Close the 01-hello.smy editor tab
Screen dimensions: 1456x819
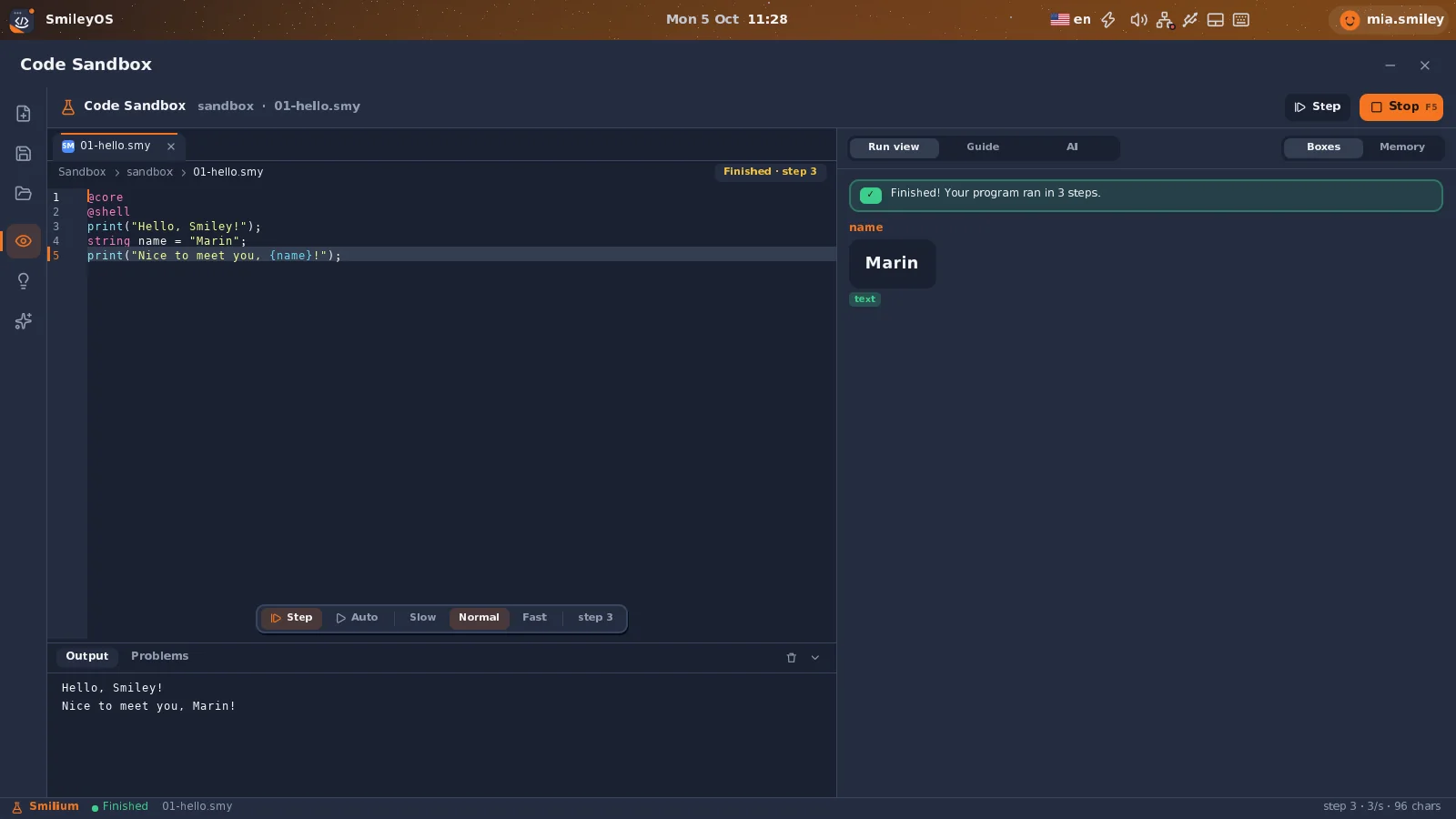(171, 147)
